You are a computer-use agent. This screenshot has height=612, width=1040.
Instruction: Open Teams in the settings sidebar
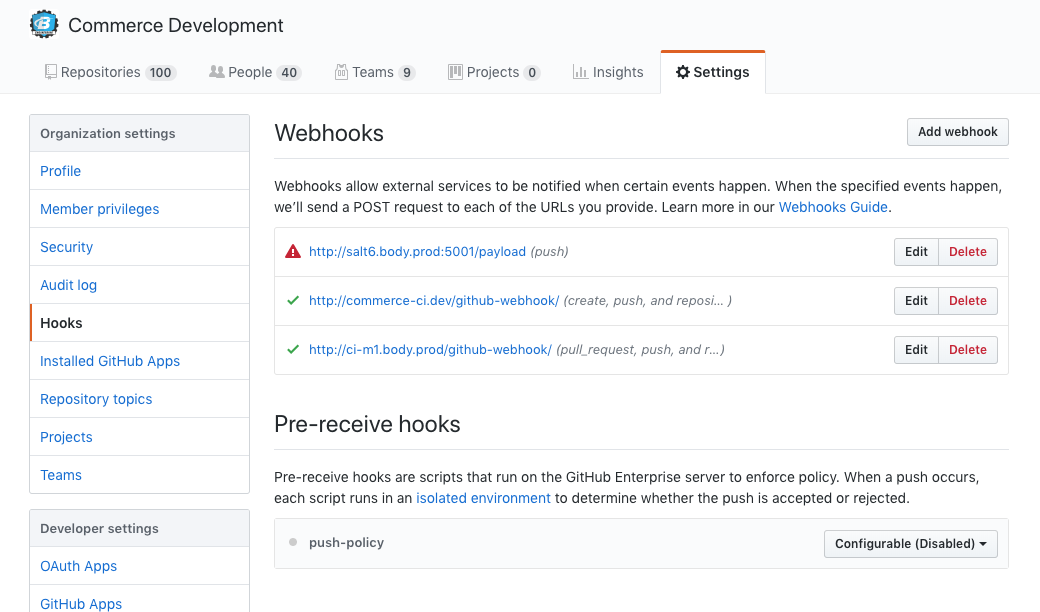coord(139,475)
